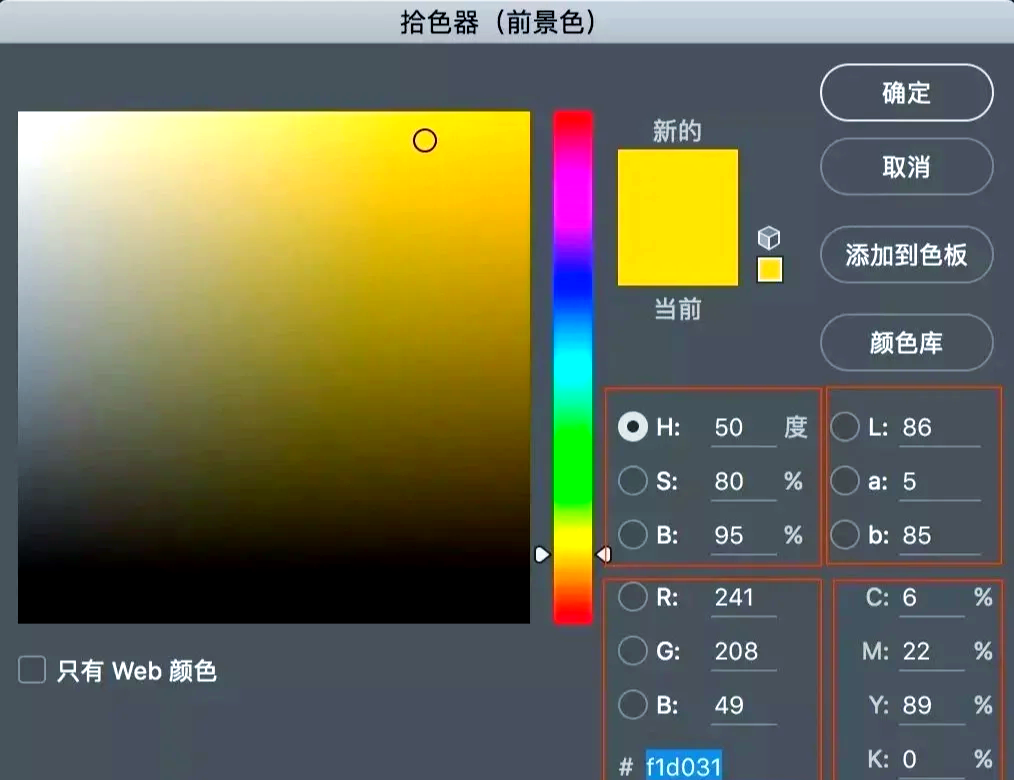This screenshot has height=780, width=1014.
Task: Click the M magenta field showing 22
Action: 931,652
